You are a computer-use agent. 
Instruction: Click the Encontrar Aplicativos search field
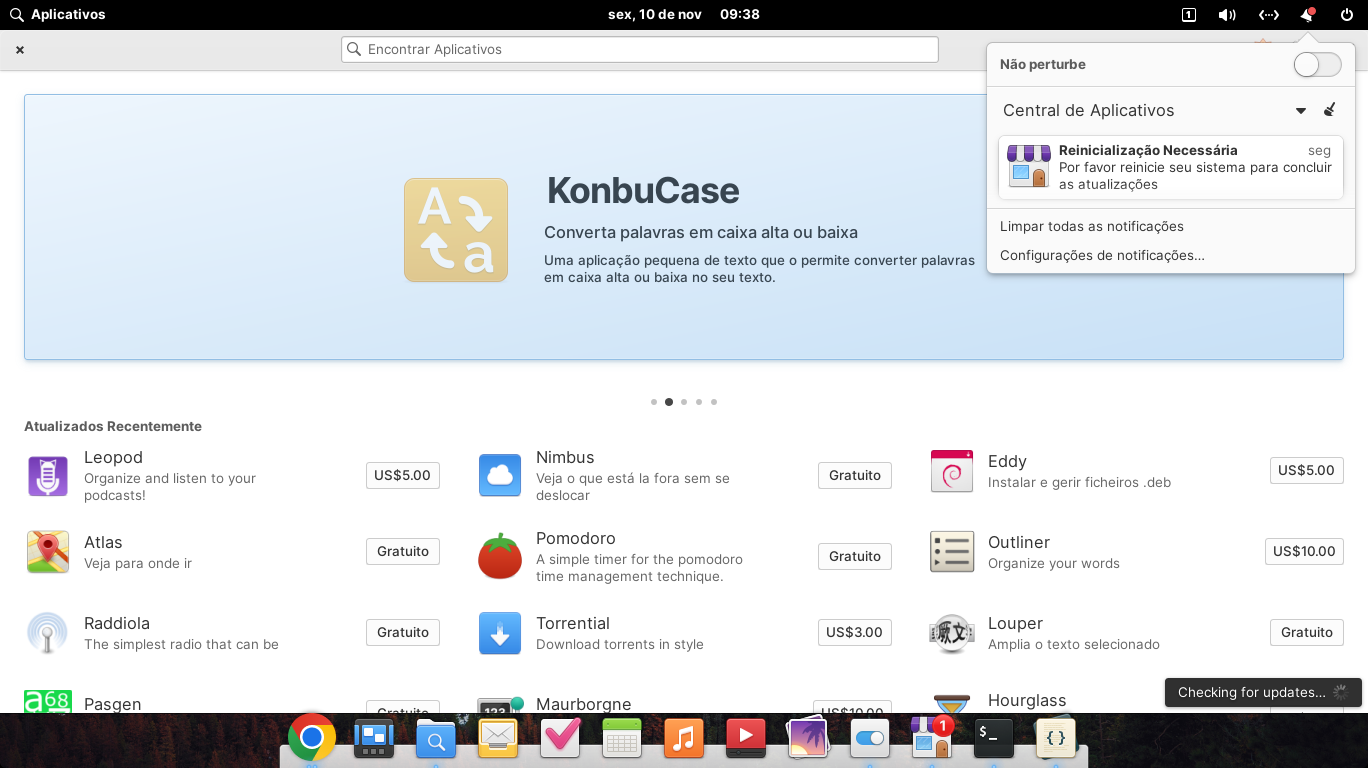coord(640,49)
